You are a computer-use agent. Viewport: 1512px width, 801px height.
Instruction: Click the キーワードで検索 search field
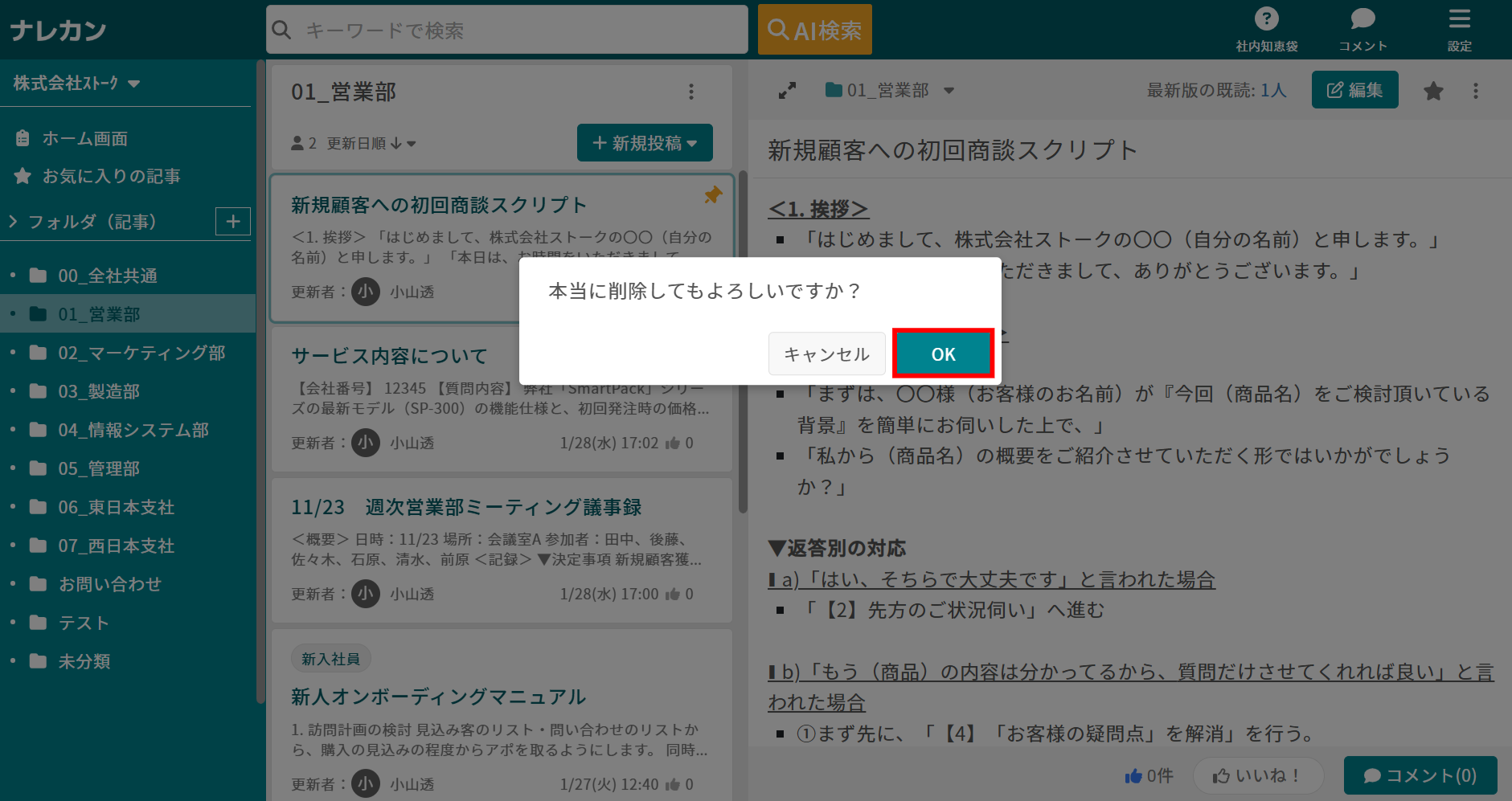[x=506, y=29]
